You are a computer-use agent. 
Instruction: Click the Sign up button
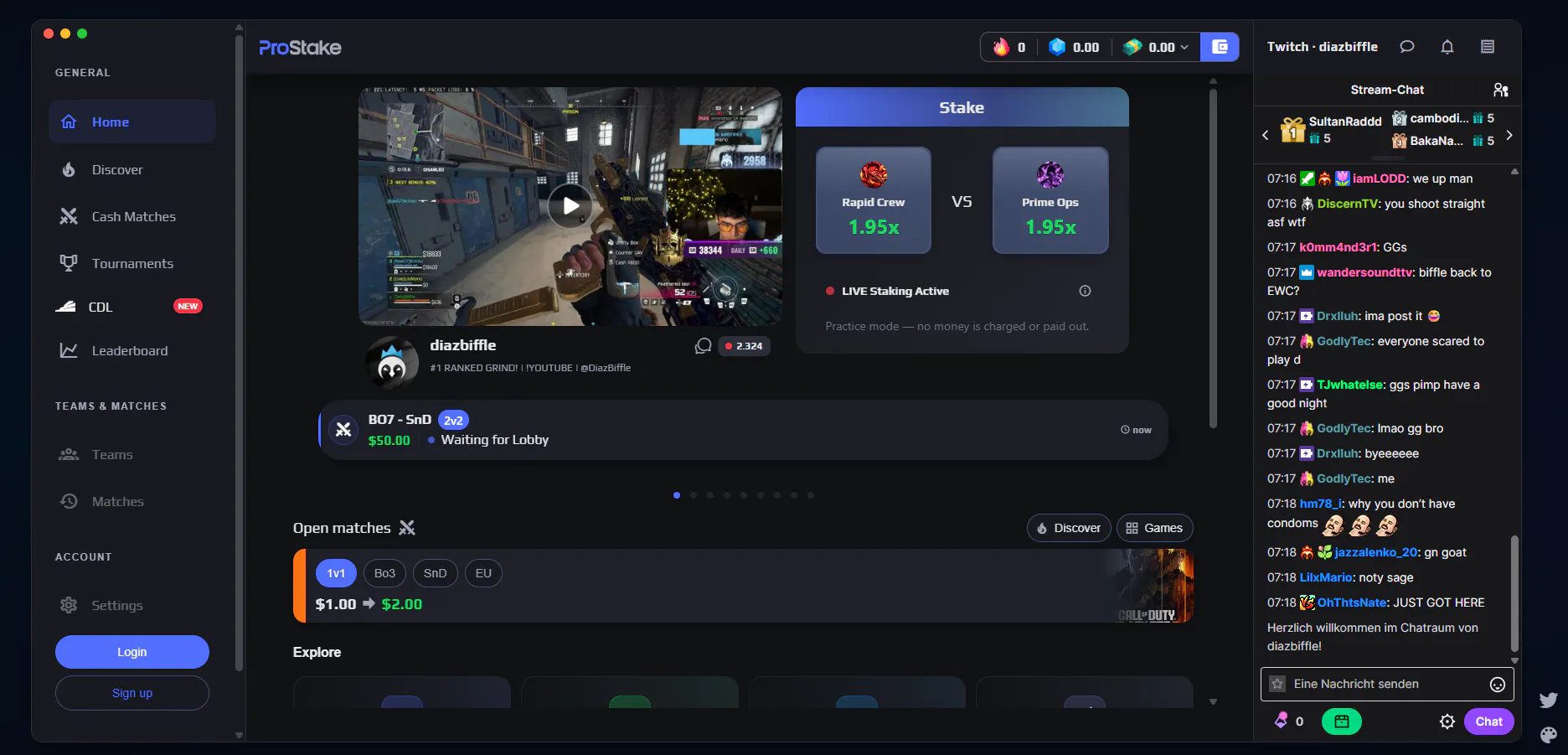click(132, 693)
